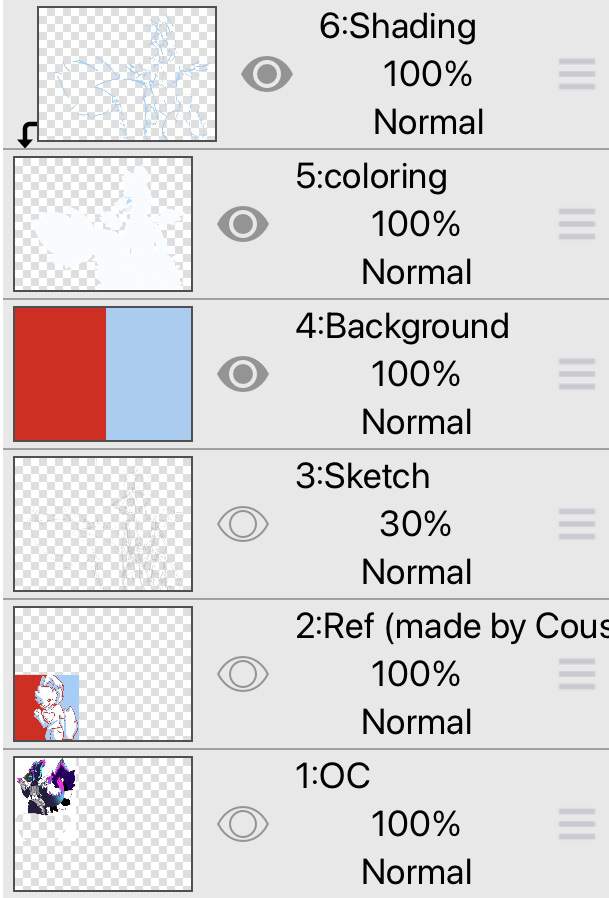Image resolution: width=609 pixels, height=898 pixels.
Task: Click the 3:Sketch layer name
Action: pos(363,476)
